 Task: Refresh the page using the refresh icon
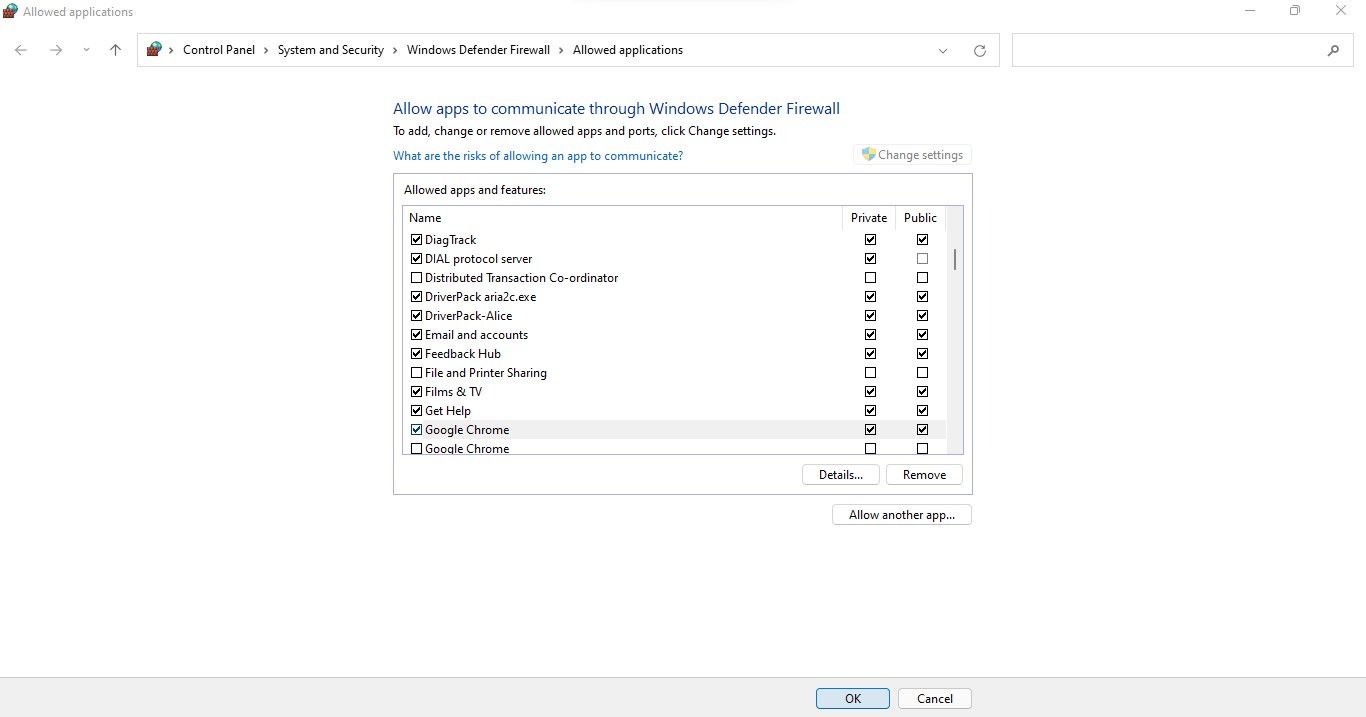click(x=979, y=50)
